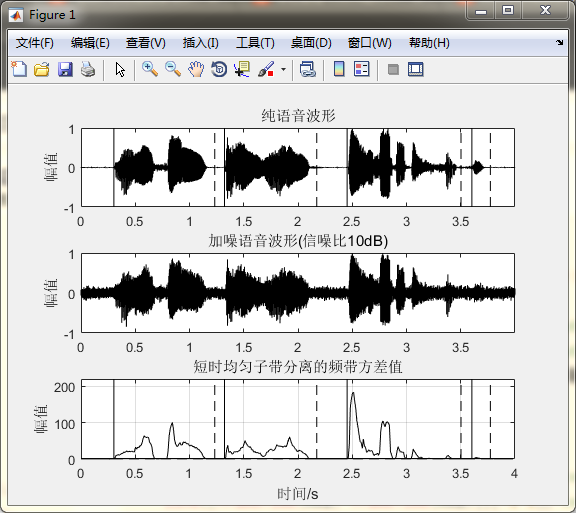Viewport: 576px width, 513px height.
Task: Click the 时间/s axis label
Action: 298,494
